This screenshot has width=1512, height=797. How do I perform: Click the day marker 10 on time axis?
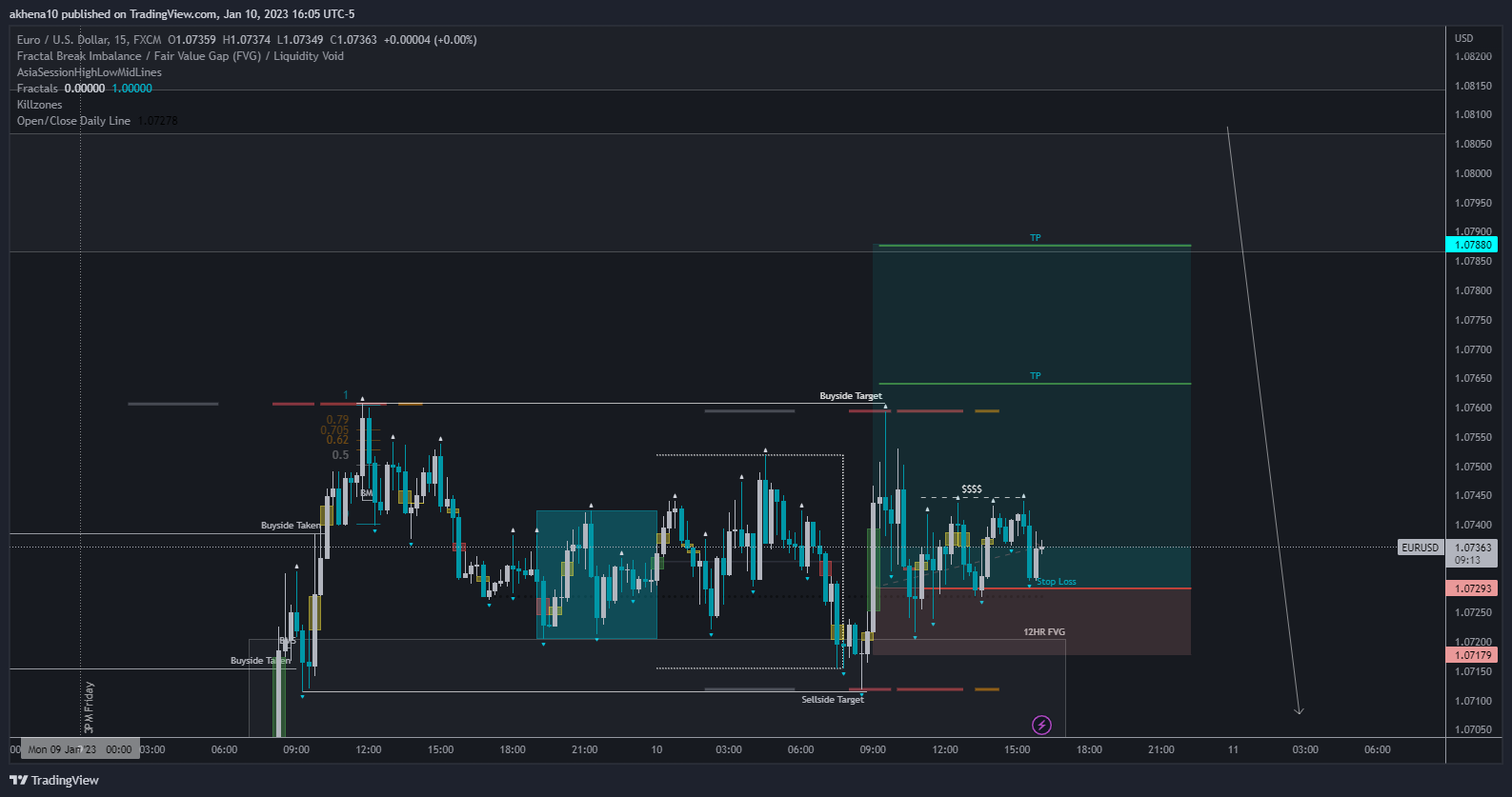656,750
